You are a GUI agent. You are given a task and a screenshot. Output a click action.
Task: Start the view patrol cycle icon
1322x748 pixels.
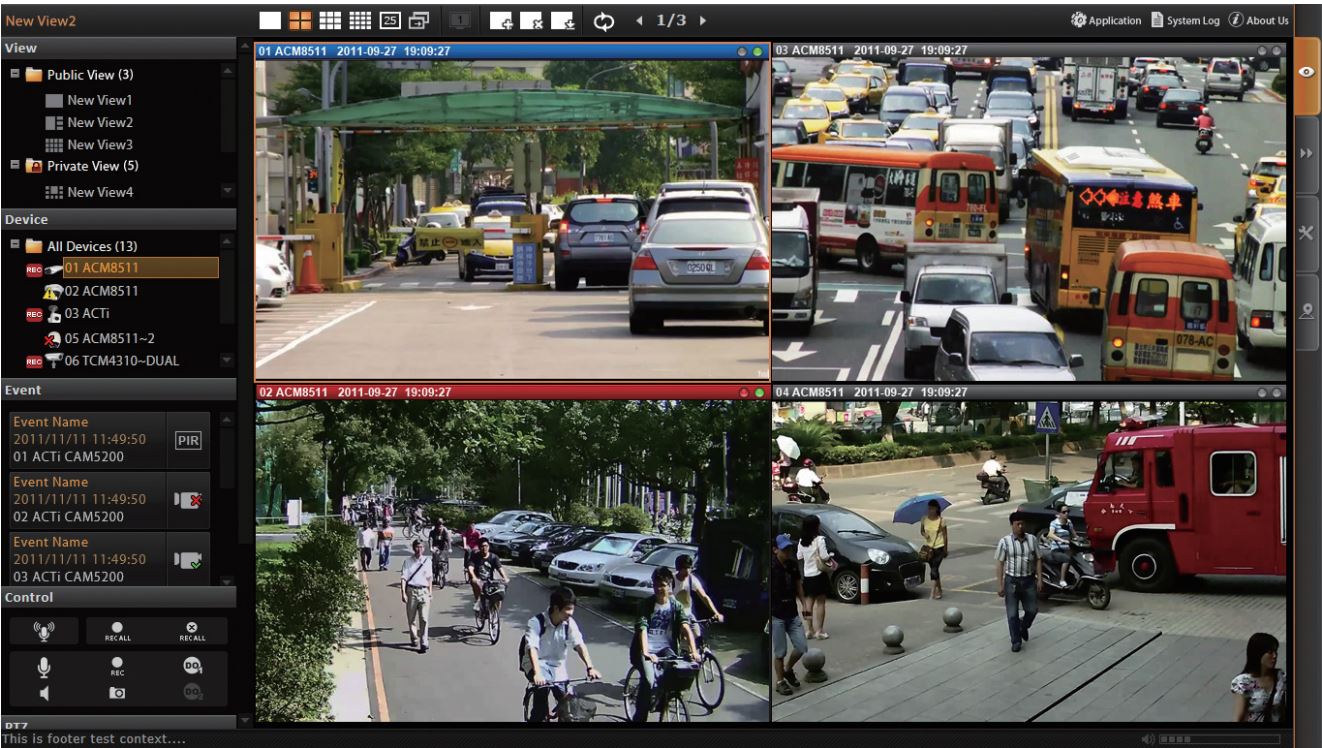pyautogui.click(x=604, y=21)
